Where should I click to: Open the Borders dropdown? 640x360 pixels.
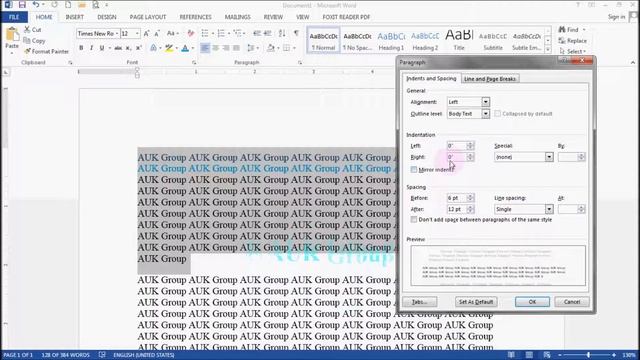coord(294,48)
